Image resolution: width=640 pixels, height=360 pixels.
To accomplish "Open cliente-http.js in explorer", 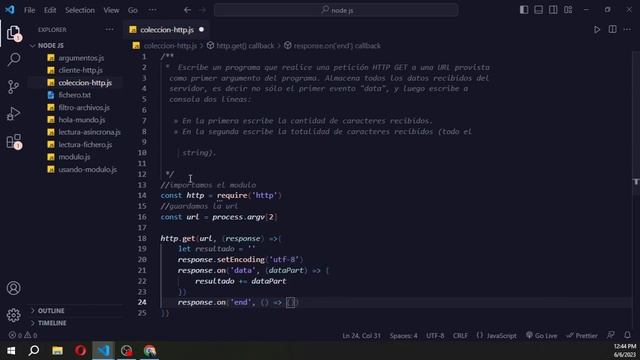I will coord(80,70).
